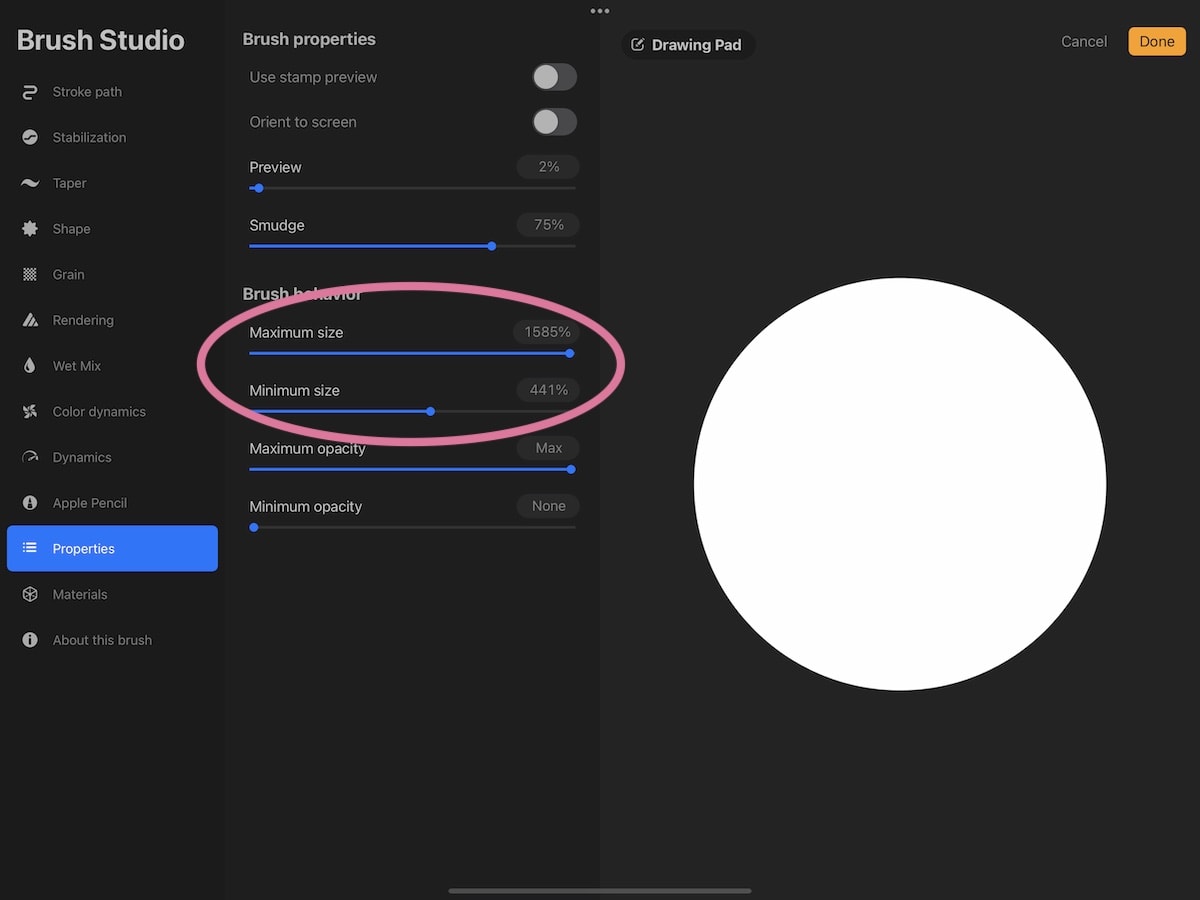This screenshot has width=1200, height=900.
Task: Open the Drawing Pad options
Action: tap(687, 45)
